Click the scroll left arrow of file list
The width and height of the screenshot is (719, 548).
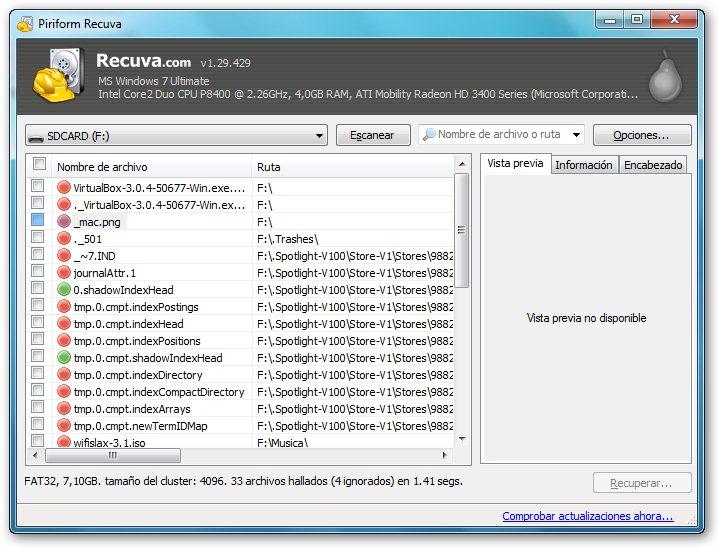pyautogui.click(x=35, y=455)
